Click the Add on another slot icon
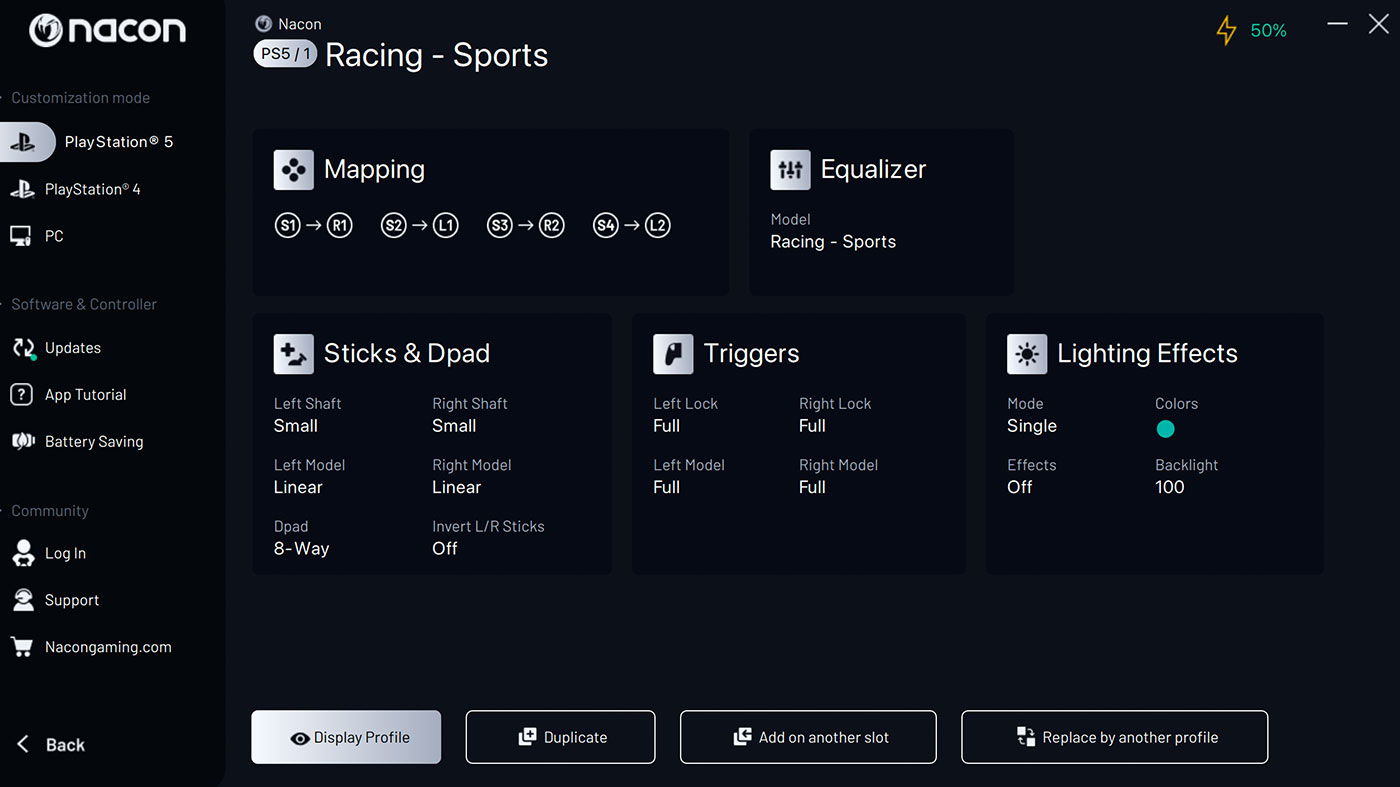The image size is (1400, 787). coord(742,737)
